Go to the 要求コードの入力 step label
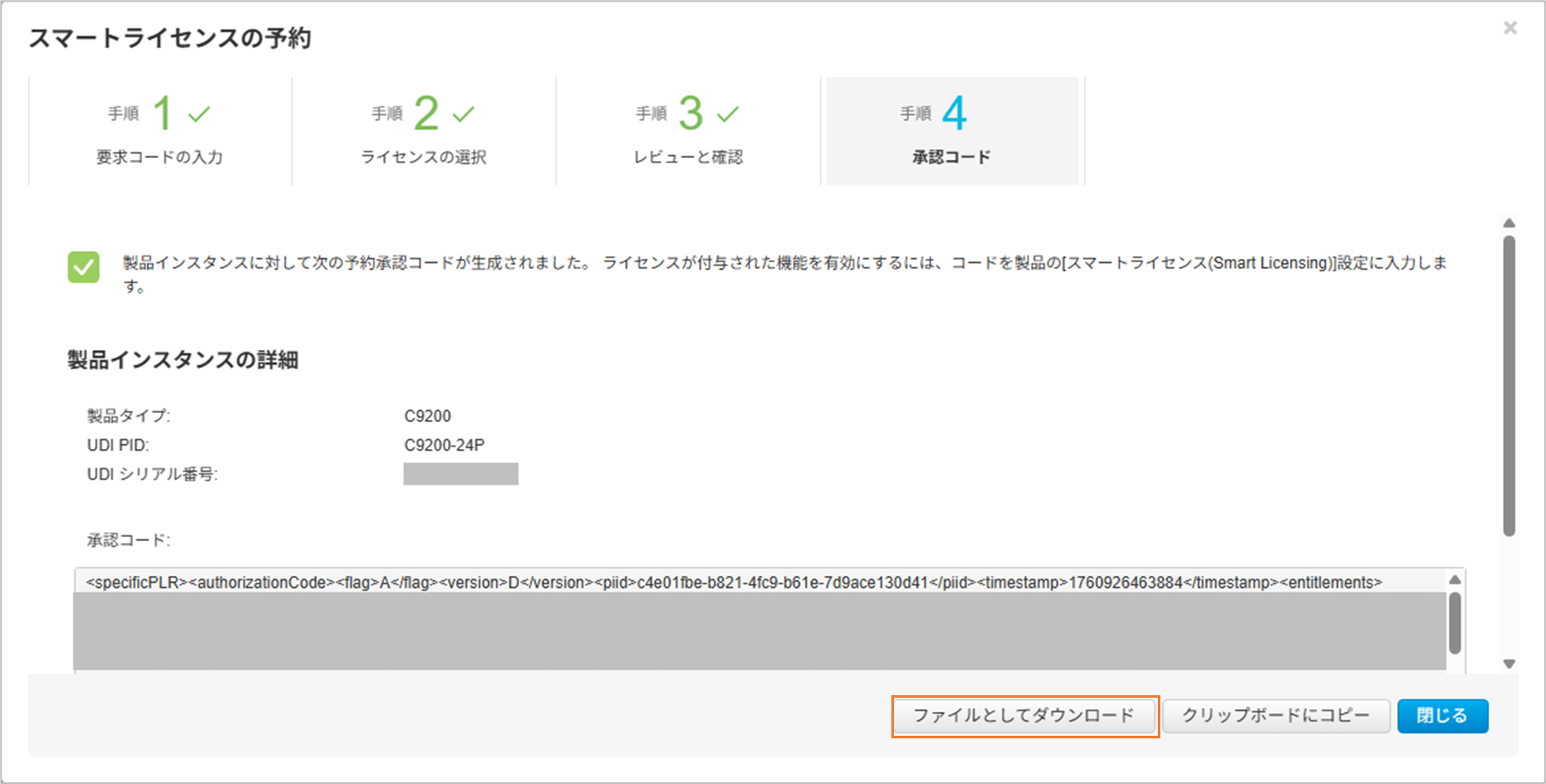Viewport: 1546px width, 784px height. [159, 157]
